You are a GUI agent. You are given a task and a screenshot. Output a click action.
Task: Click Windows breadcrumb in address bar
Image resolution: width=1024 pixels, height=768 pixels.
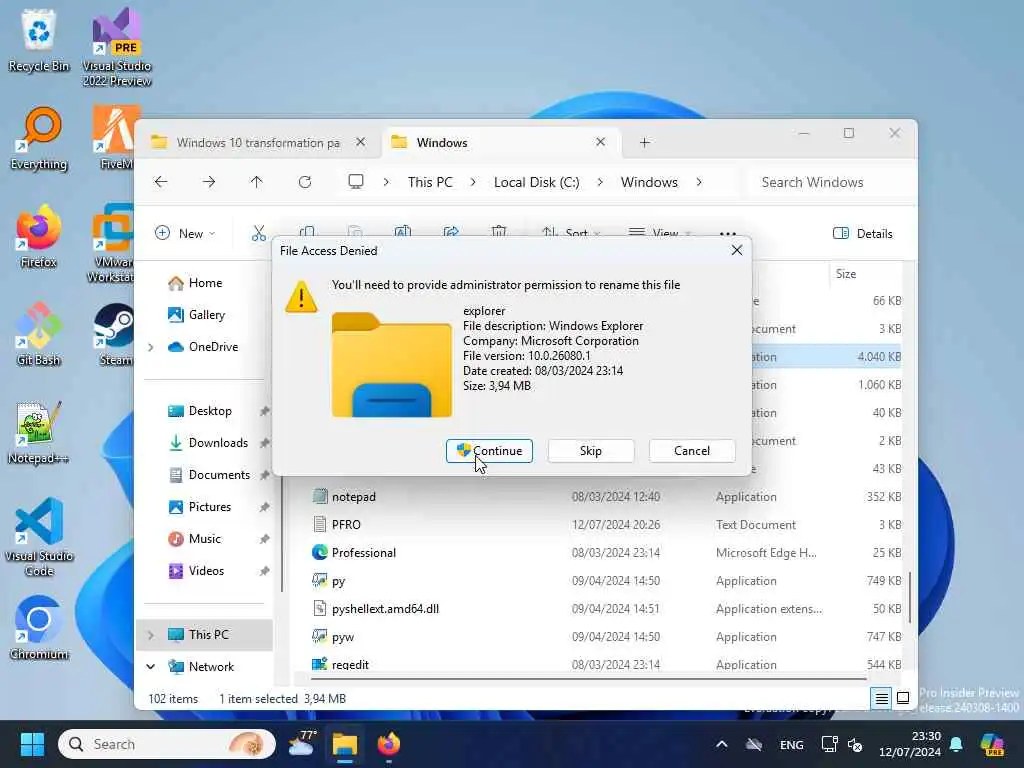pyautogui.click(x=649, y=182)
